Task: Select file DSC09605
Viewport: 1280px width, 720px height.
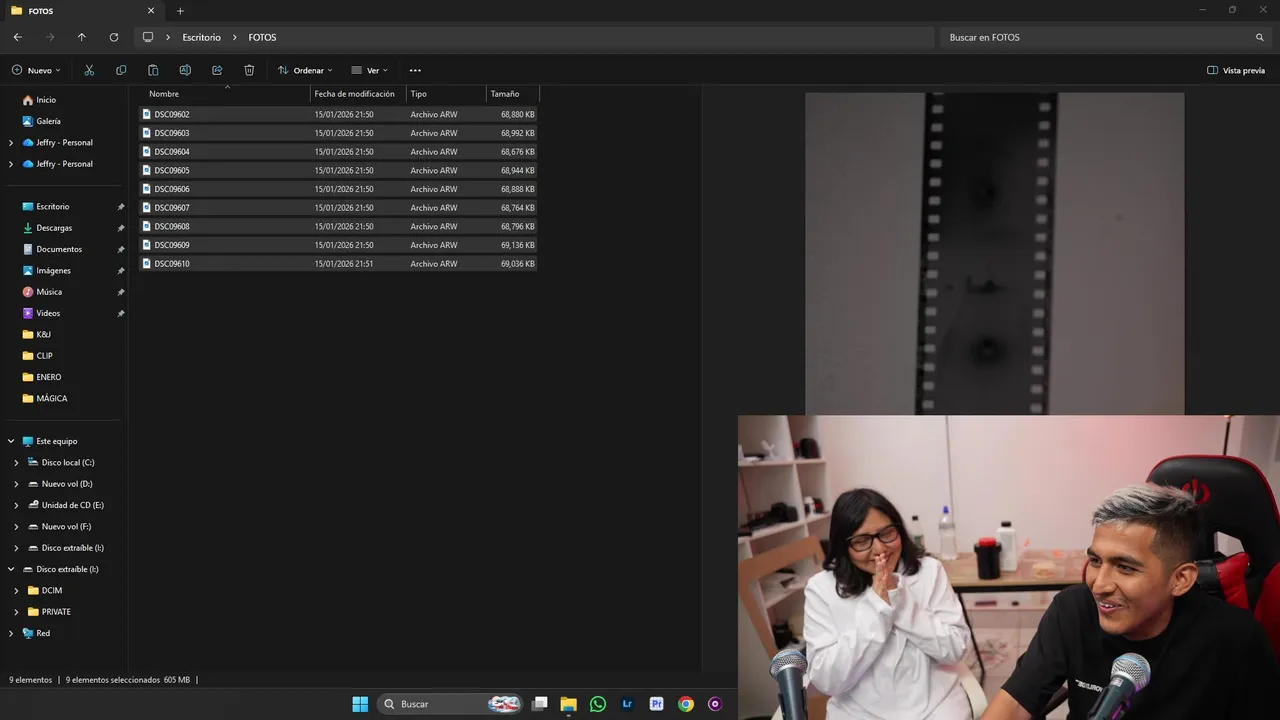Action: tap(338, 171)
